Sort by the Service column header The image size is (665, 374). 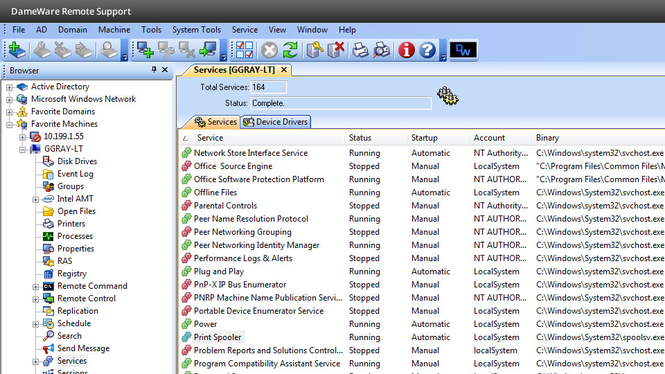point(210,138)
